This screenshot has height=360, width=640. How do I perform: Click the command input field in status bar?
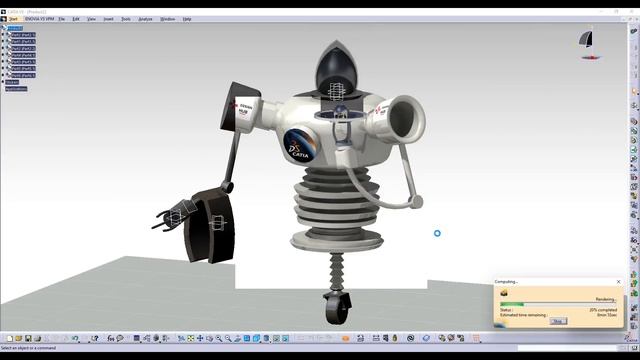pos(567,348)
